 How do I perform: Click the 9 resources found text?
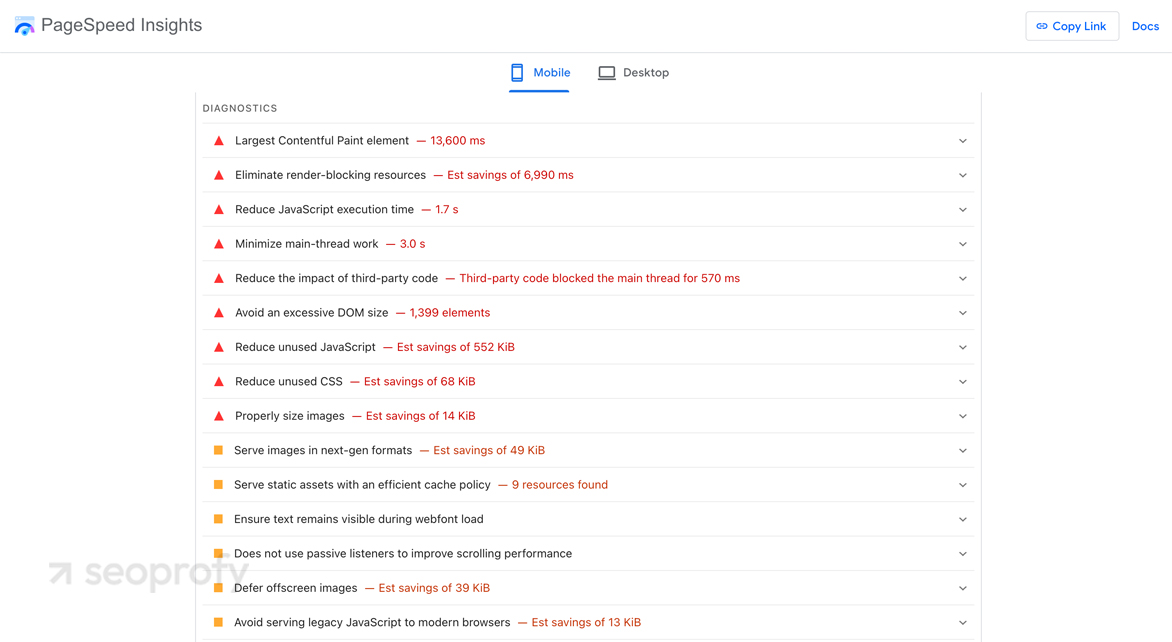click(x=560, y=484)
